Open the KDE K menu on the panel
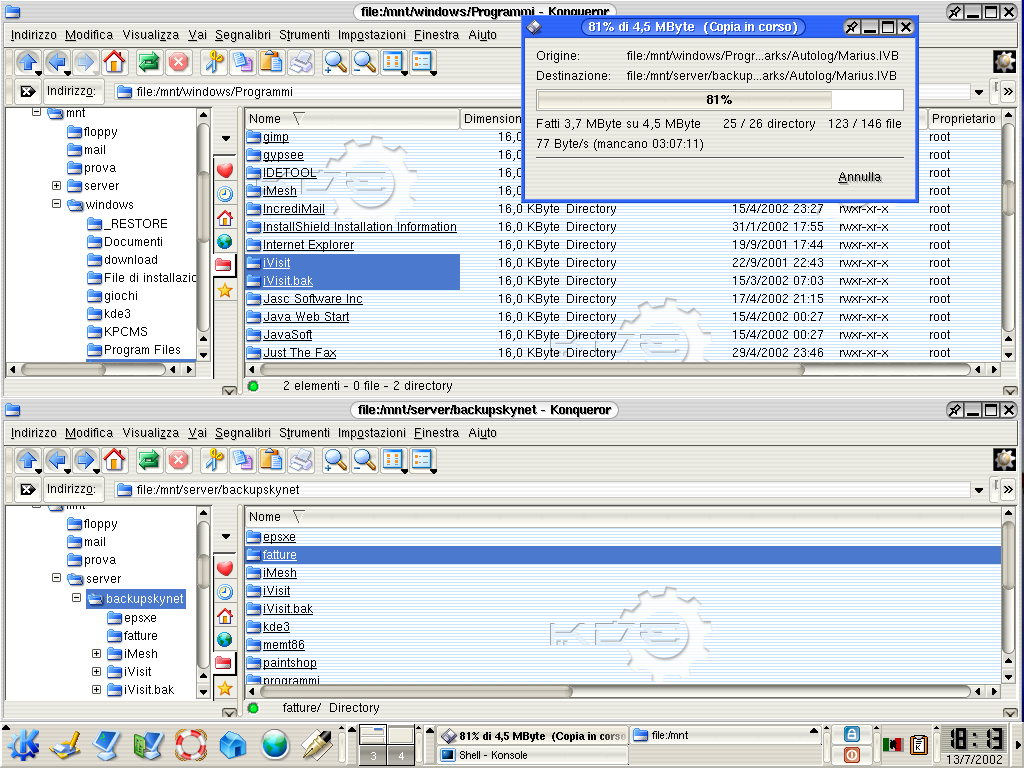1024x768 pixels. pos(24,744)
